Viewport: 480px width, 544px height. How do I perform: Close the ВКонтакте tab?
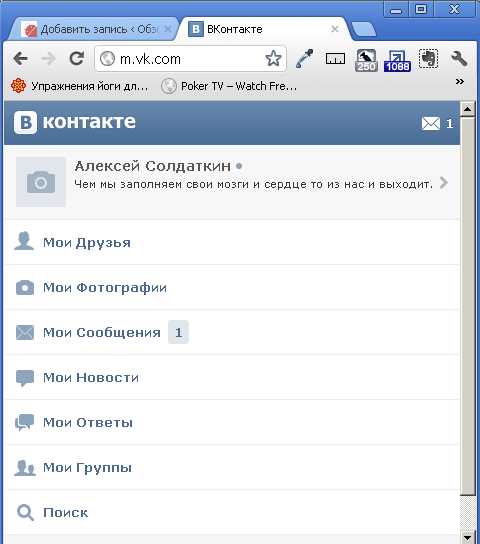(335, 29)
